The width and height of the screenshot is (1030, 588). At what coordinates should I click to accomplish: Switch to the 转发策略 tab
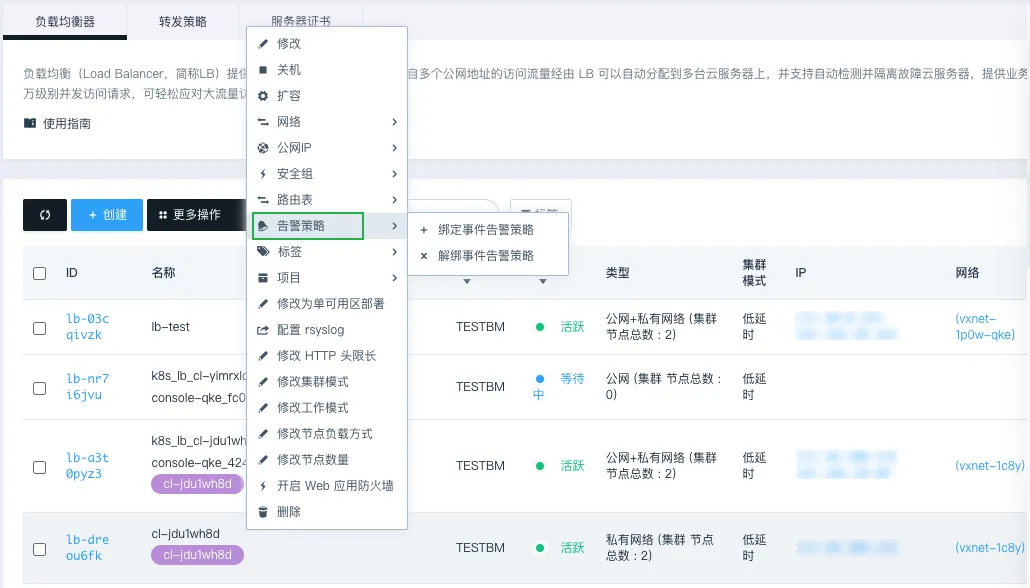pyautogui.click(x=182, y=20)
